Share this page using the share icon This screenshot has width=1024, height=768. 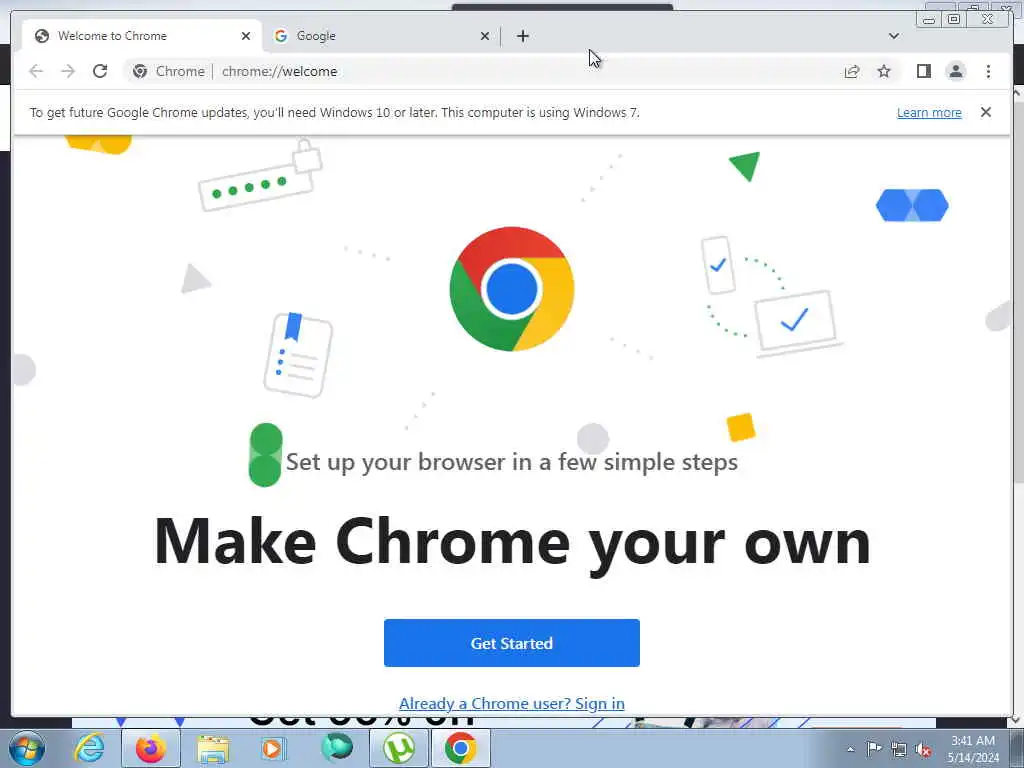[x=852, y=71]
